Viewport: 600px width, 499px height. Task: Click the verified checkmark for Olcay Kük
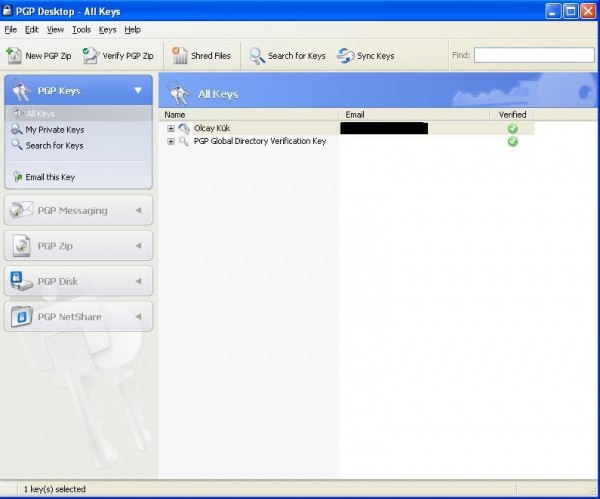coord(512,129)
